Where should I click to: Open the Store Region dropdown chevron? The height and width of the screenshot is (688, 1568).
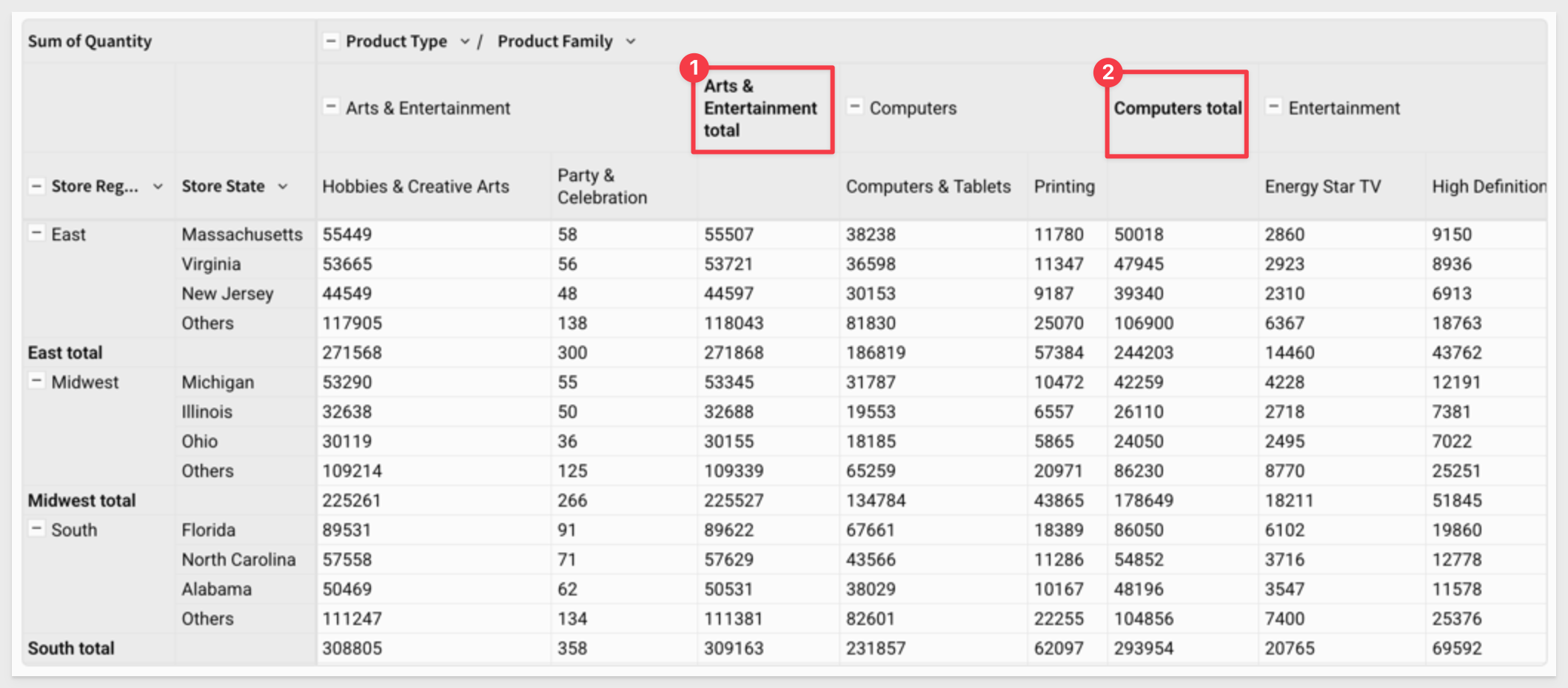[x=158, y=186]
